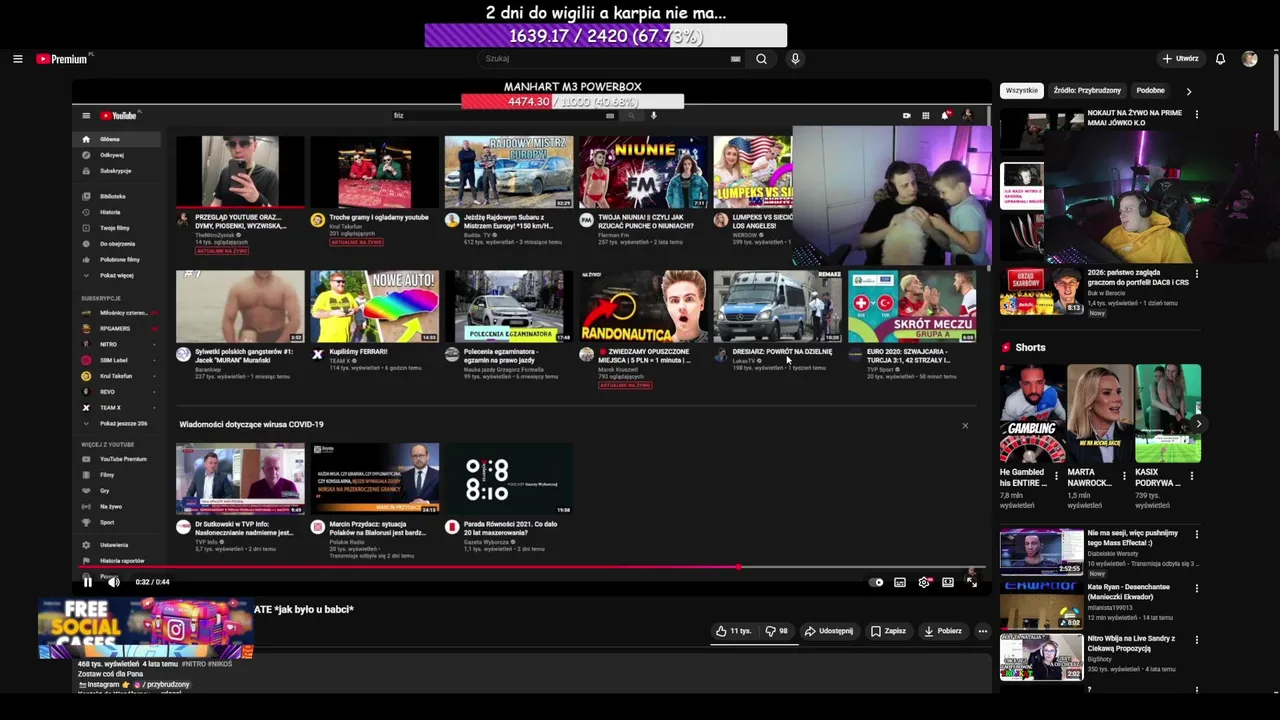
Task: Open options for the 2026: państwo zagląda video
Action: coord(1196,274)
